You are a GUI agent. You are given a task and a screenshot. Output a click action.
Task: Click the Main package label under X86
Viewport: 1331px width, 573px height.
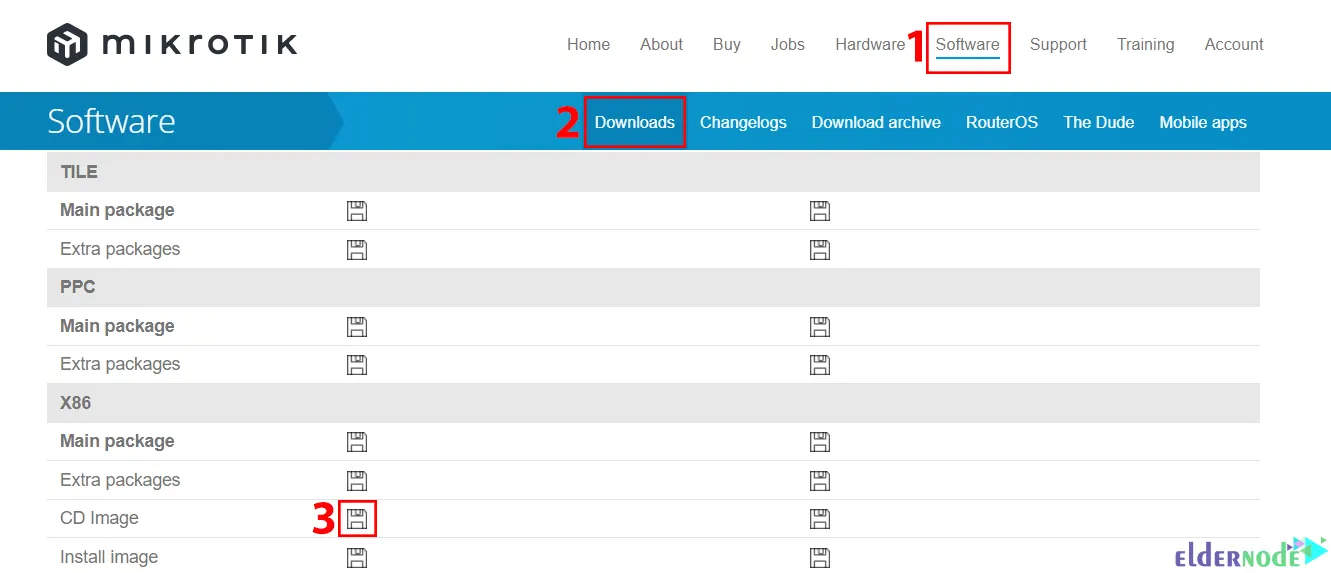117,441
